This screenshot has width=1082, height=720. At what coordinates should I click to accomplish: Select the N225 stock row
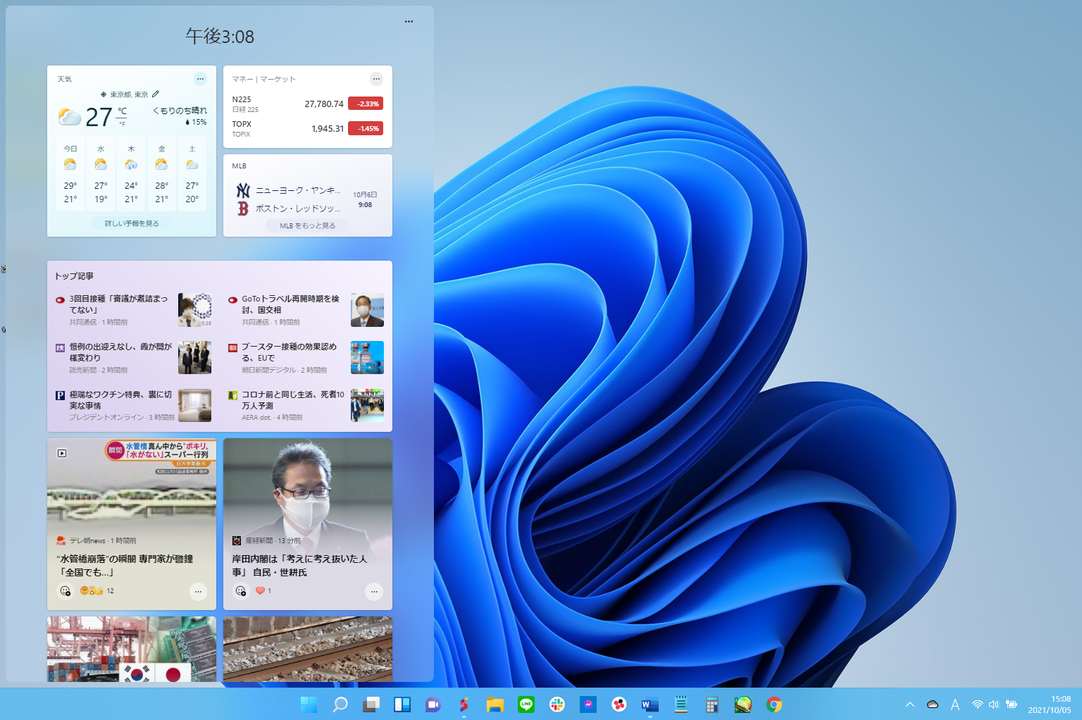click(308, 104)
